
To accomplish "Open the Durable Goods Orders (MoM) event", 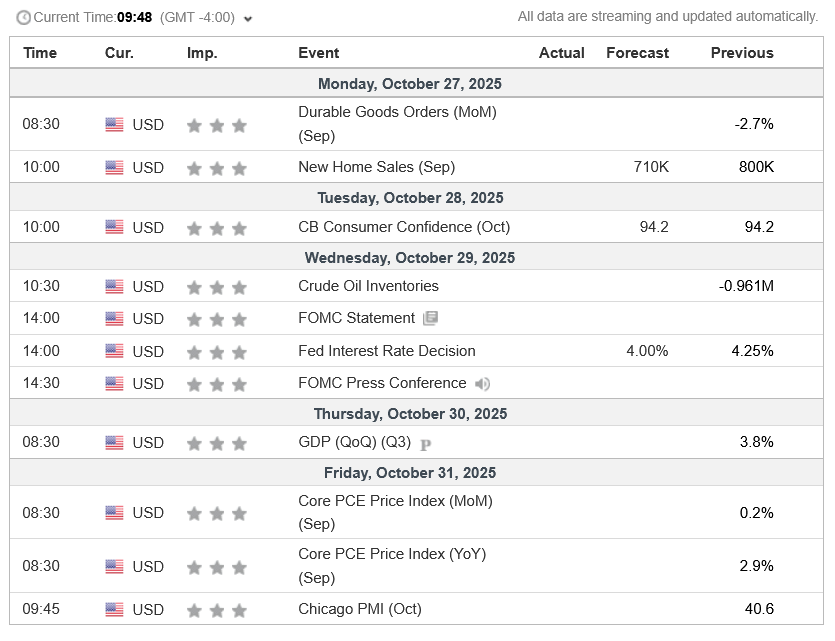I will point(397,124).
